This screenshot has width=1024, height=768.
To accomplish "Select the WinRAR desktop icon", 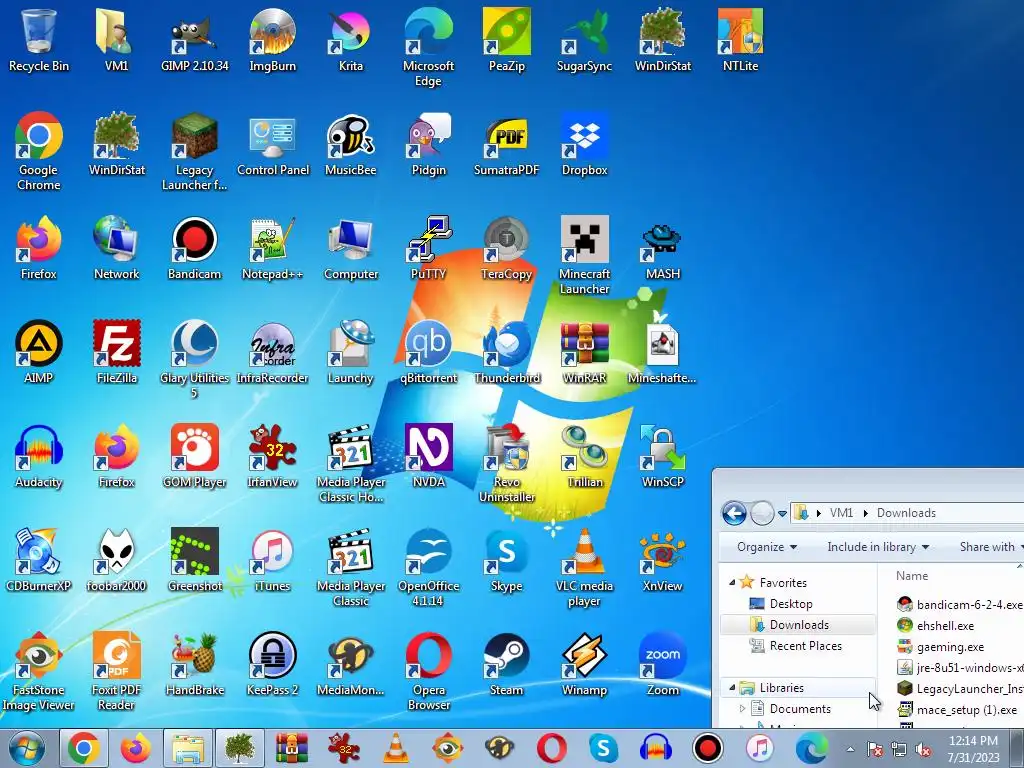I will point(584,351).
